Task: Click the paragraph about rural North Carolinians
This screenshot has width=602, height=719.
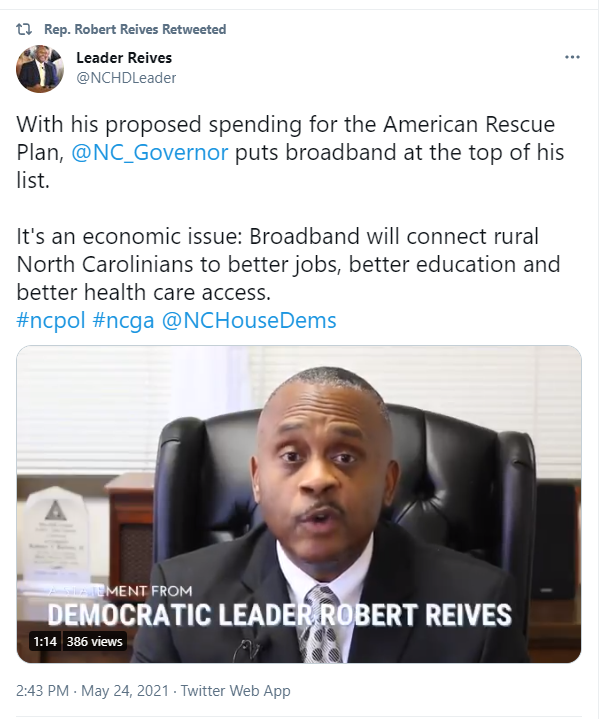Action: click(288, 265)
